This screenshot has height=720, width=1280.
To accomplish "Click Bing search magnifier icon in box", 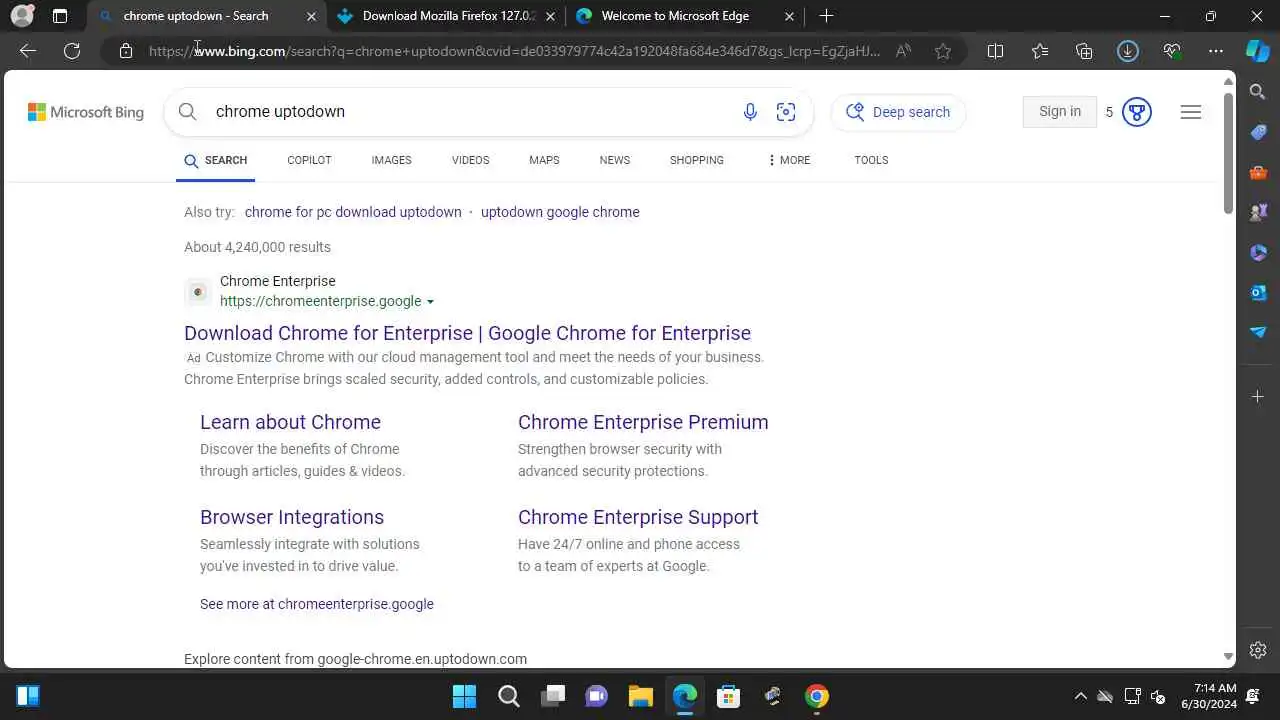I will [x=187, y=112].
